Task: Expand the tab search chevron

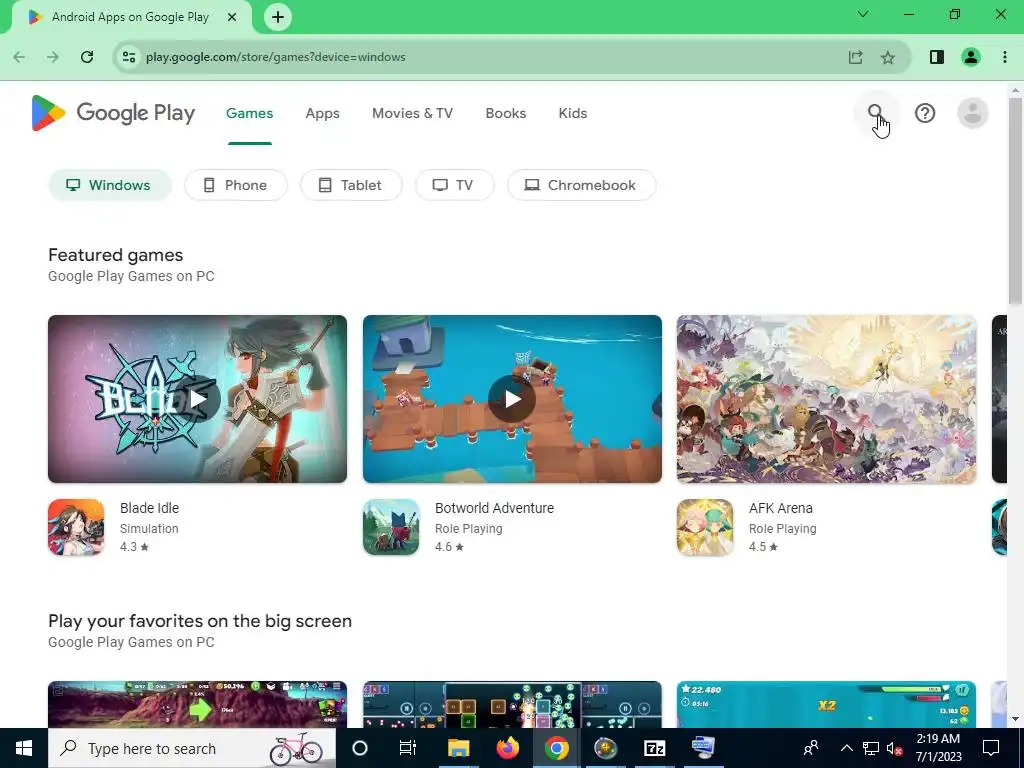Action: pos(863,14)
